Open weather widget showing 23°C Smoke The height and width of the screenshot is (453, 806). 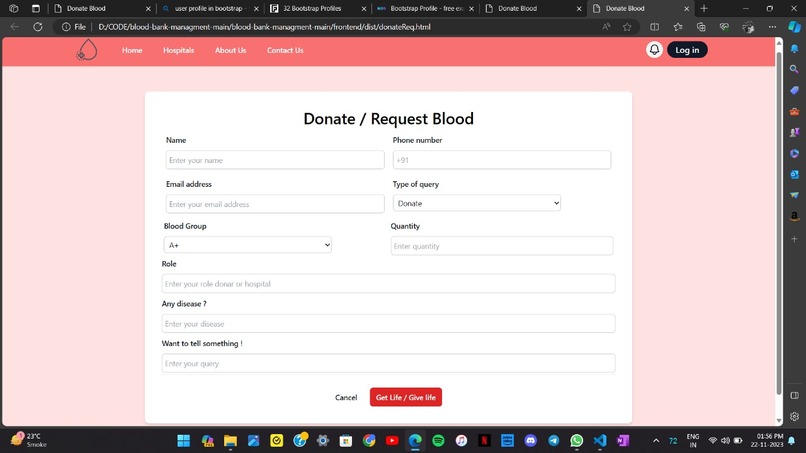pos(29,440)
